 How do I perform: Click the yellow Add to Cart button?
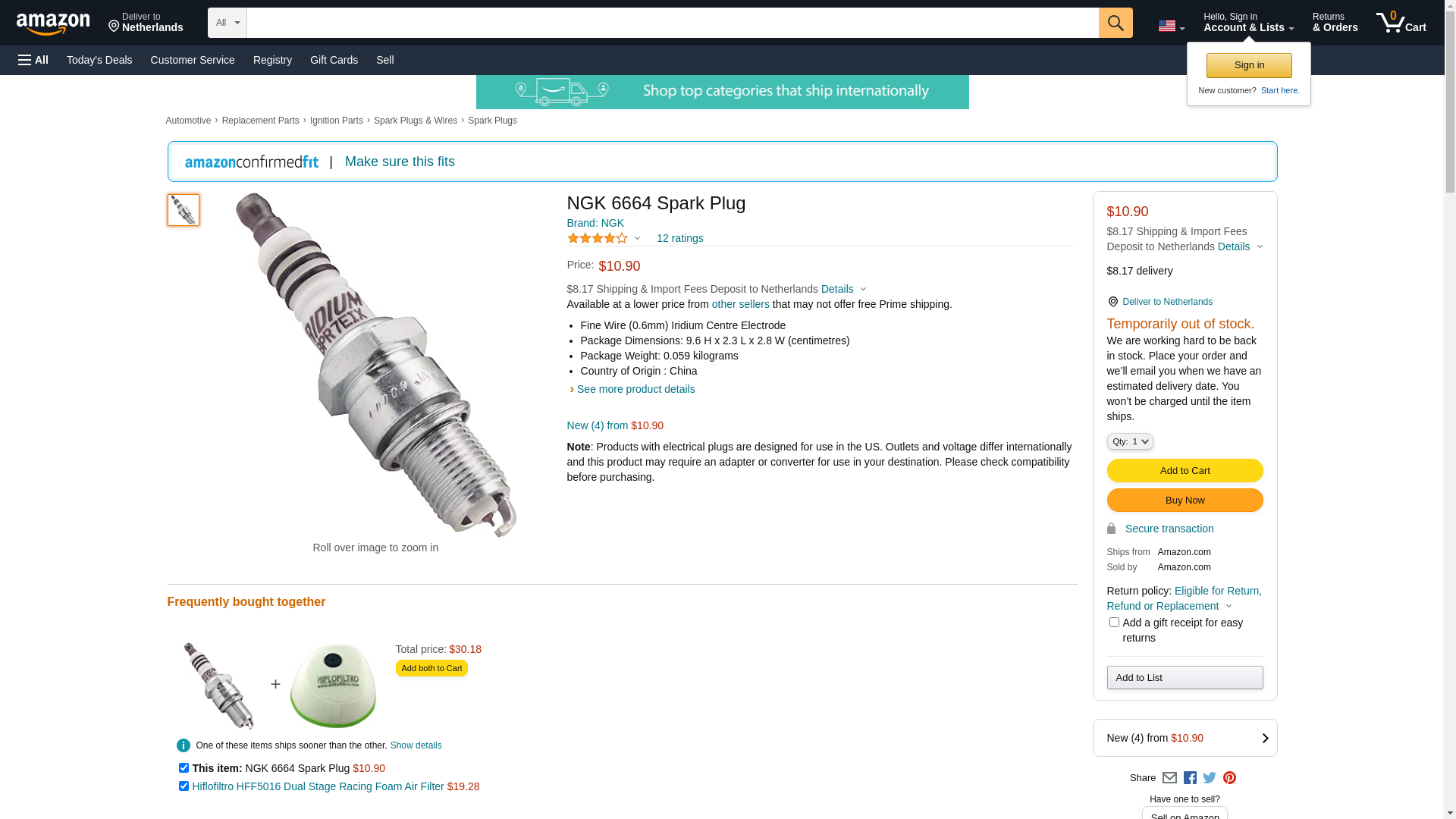(1185, 471)
